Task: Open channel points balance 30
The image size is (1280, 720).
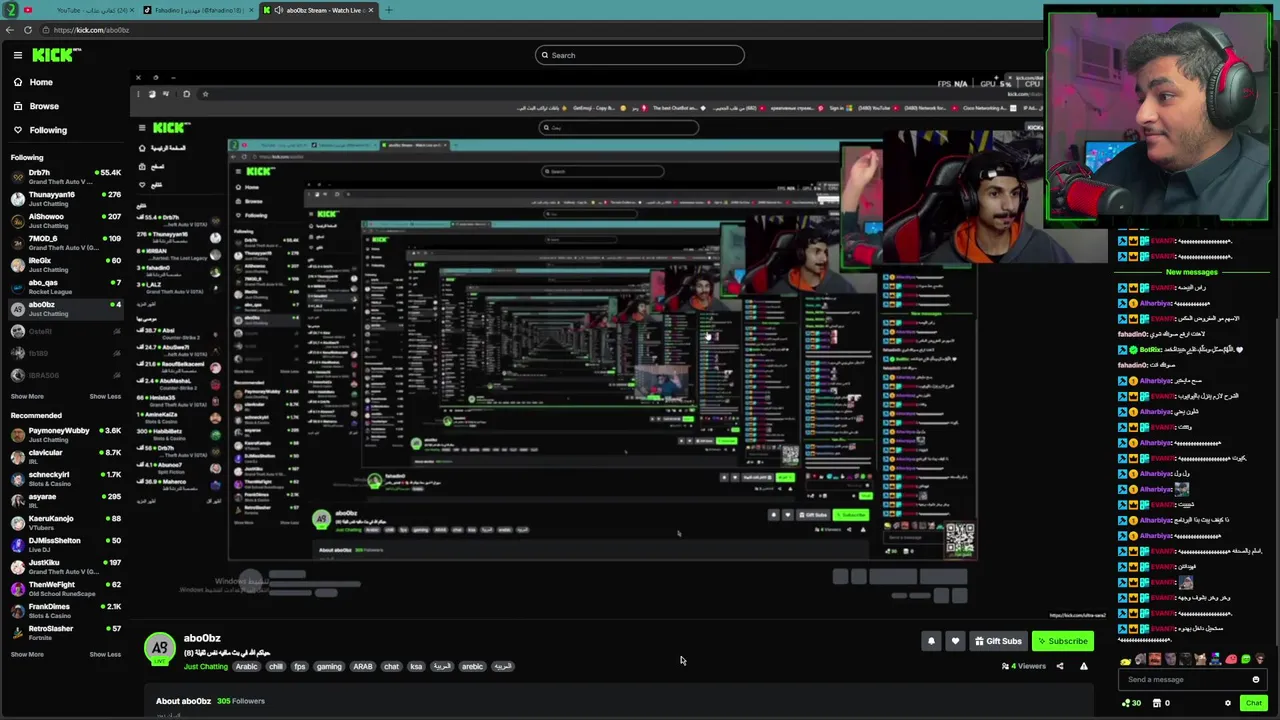Action: coord(1131,703)
